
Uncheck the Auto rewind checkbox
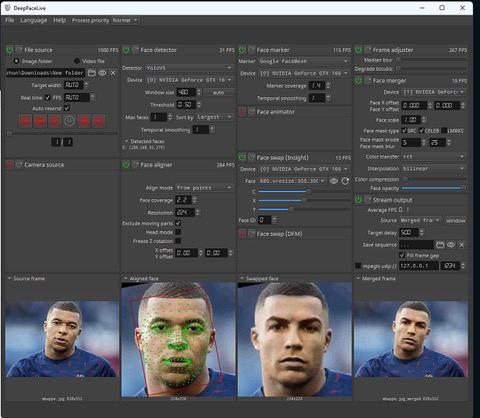pos(67,108)
